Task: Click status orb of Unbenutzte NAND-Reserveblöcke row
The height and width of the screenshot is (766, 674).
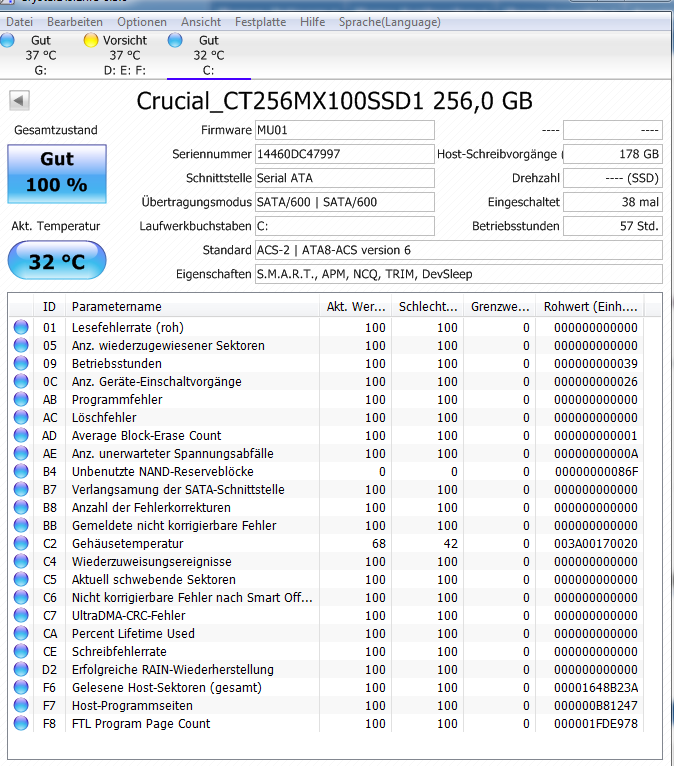Action: coord(21,471)
